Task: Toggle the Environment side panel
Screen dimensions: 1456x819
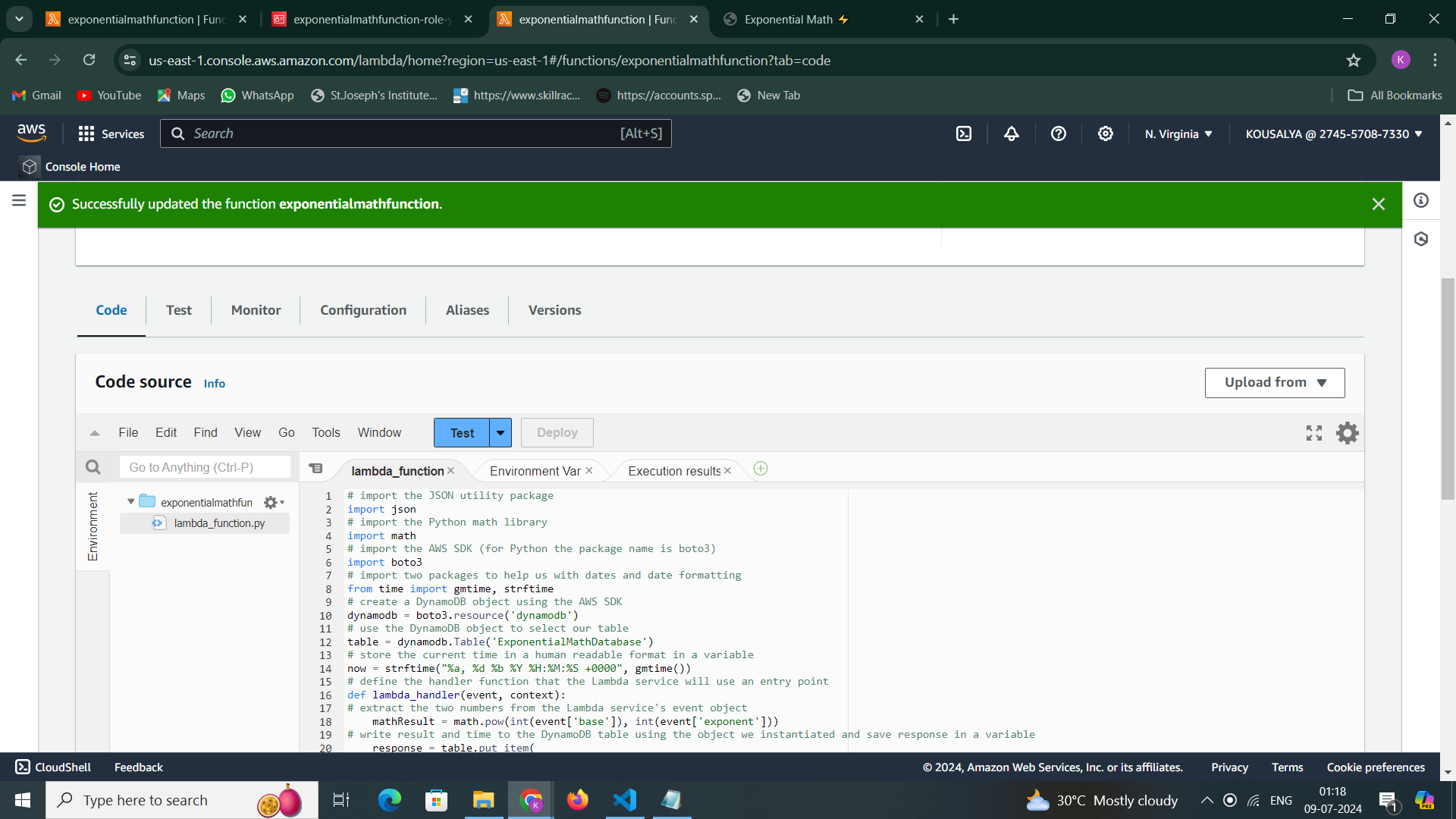Action: (93, 526)
